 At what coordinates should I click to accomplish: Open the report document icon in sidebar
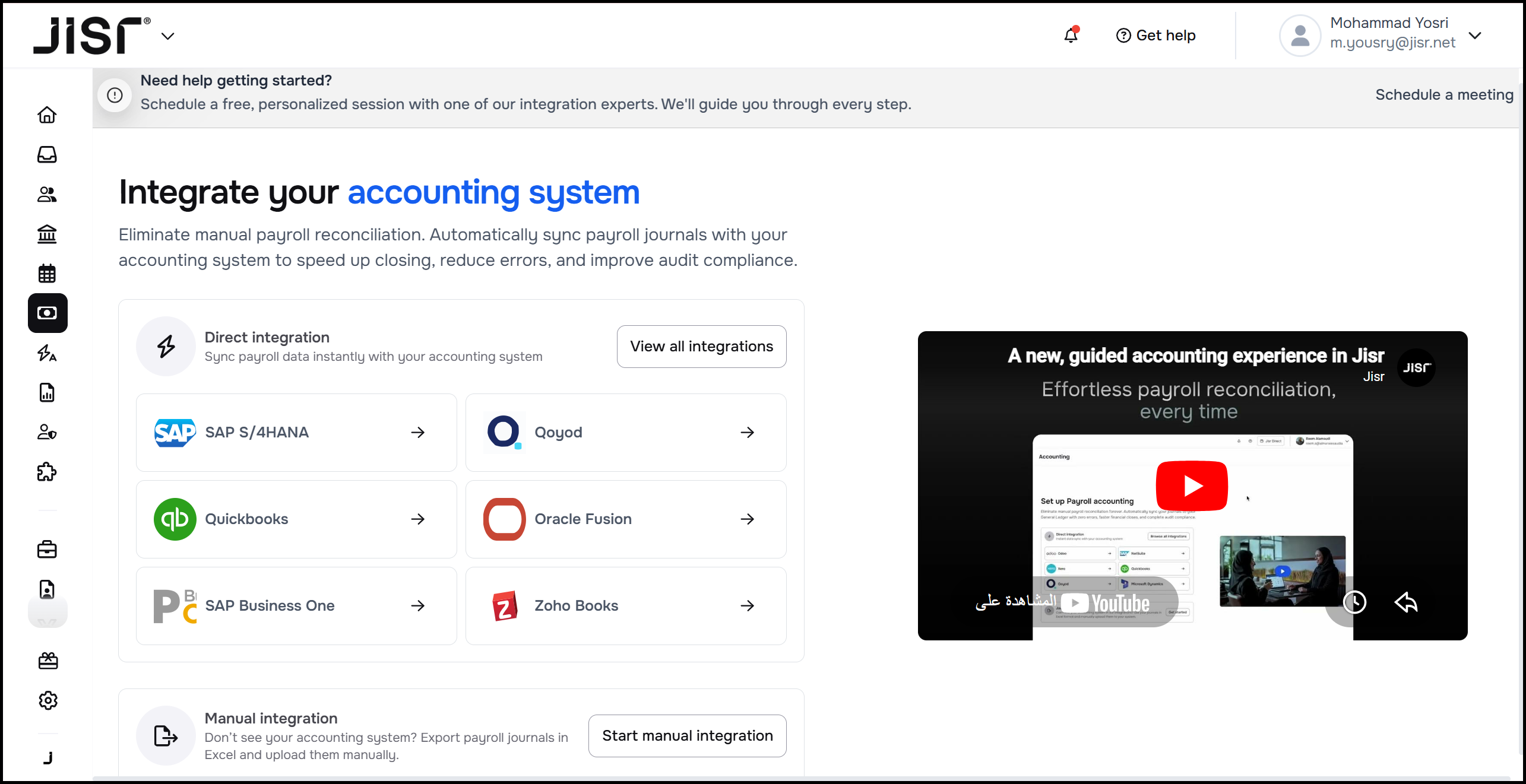(47, 392)
